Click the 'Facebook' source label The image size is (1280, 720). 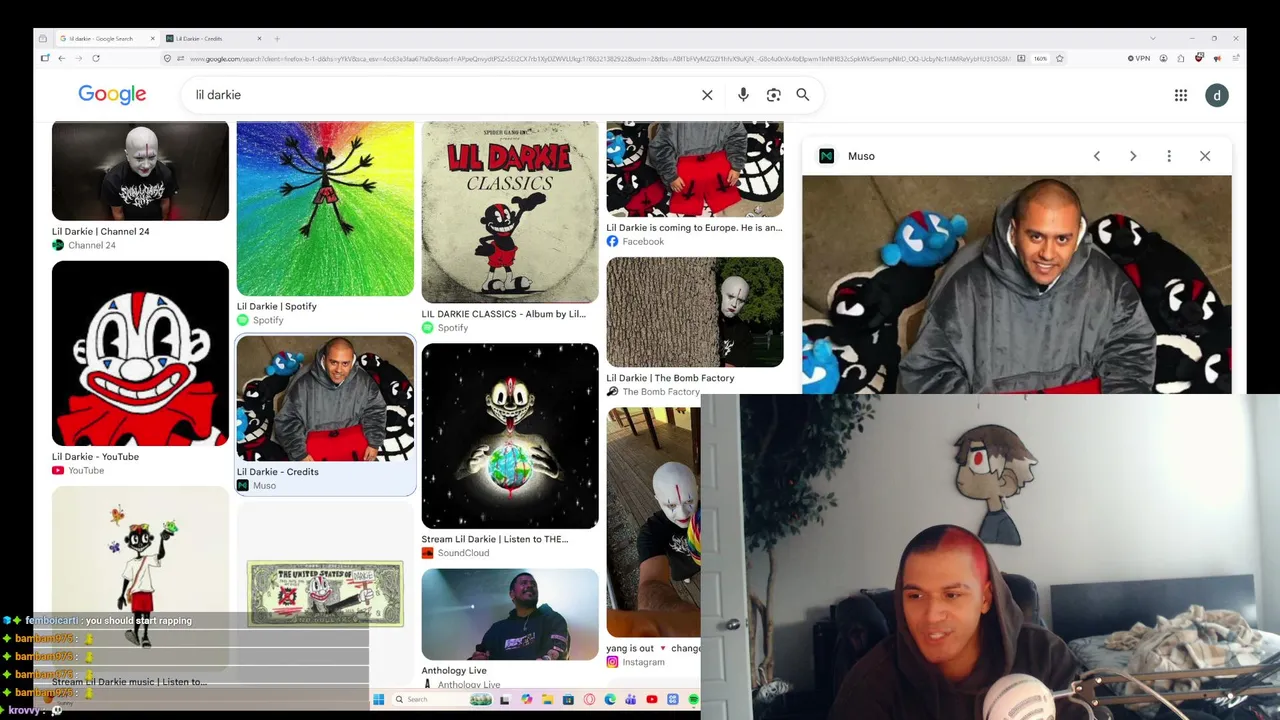coord(643,241)
